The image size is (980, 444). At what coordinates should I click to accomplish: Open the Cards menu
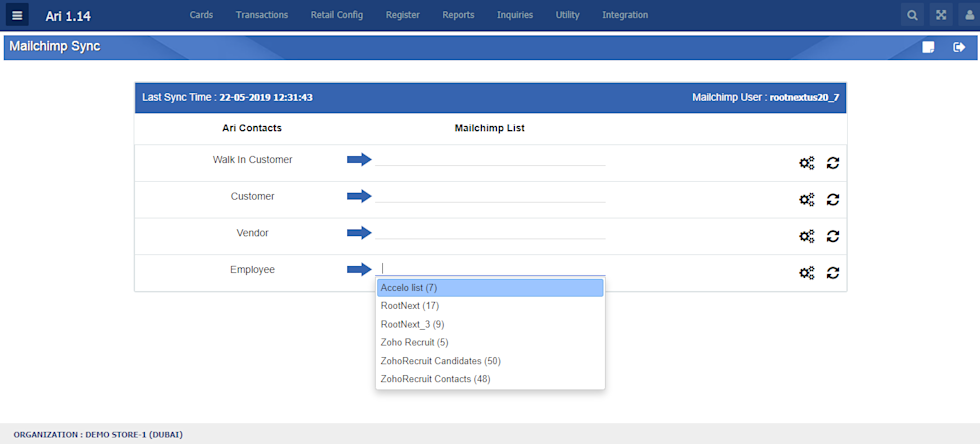coord(201,15)
